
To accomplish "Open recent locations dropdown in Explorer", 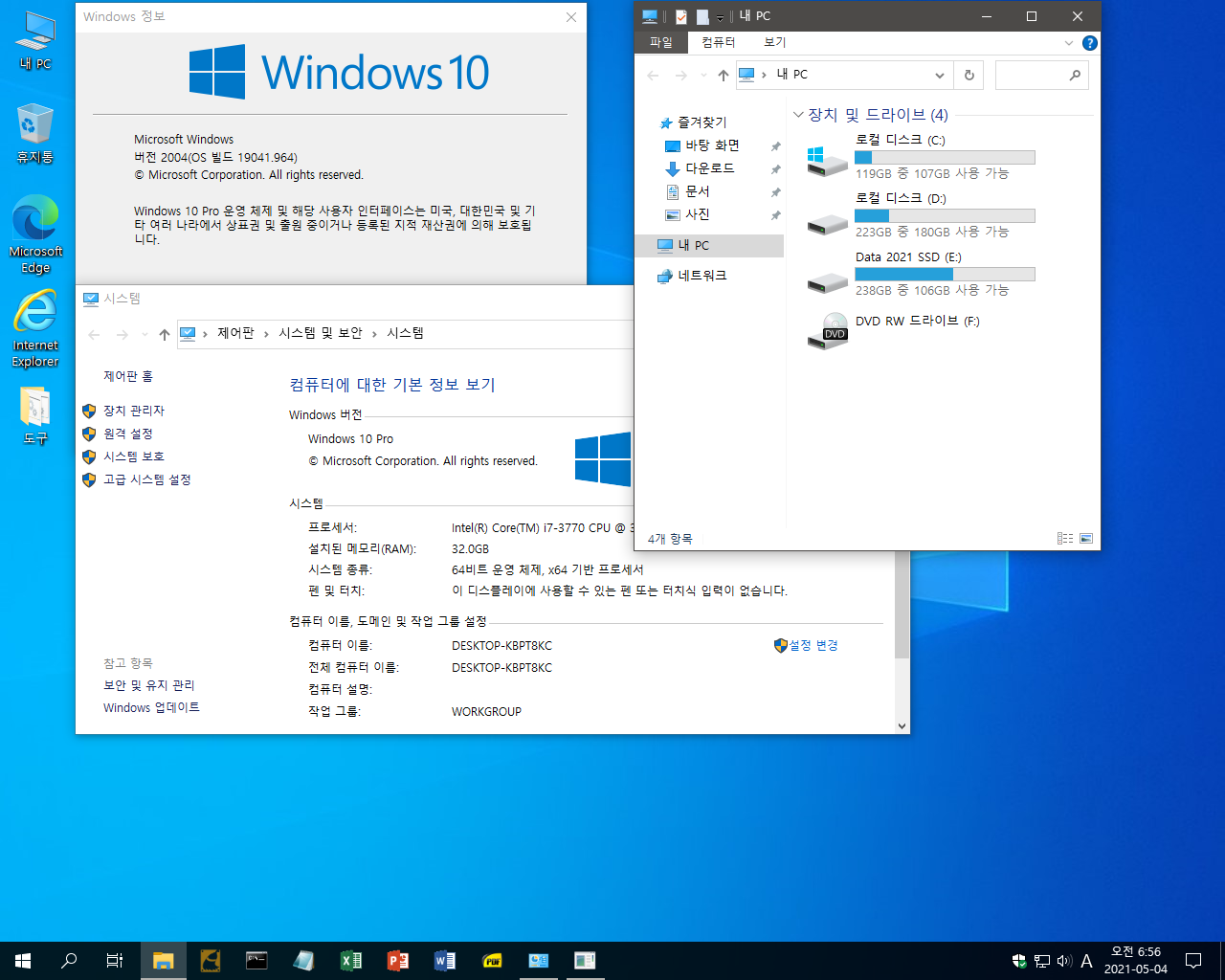I will 703,75.
